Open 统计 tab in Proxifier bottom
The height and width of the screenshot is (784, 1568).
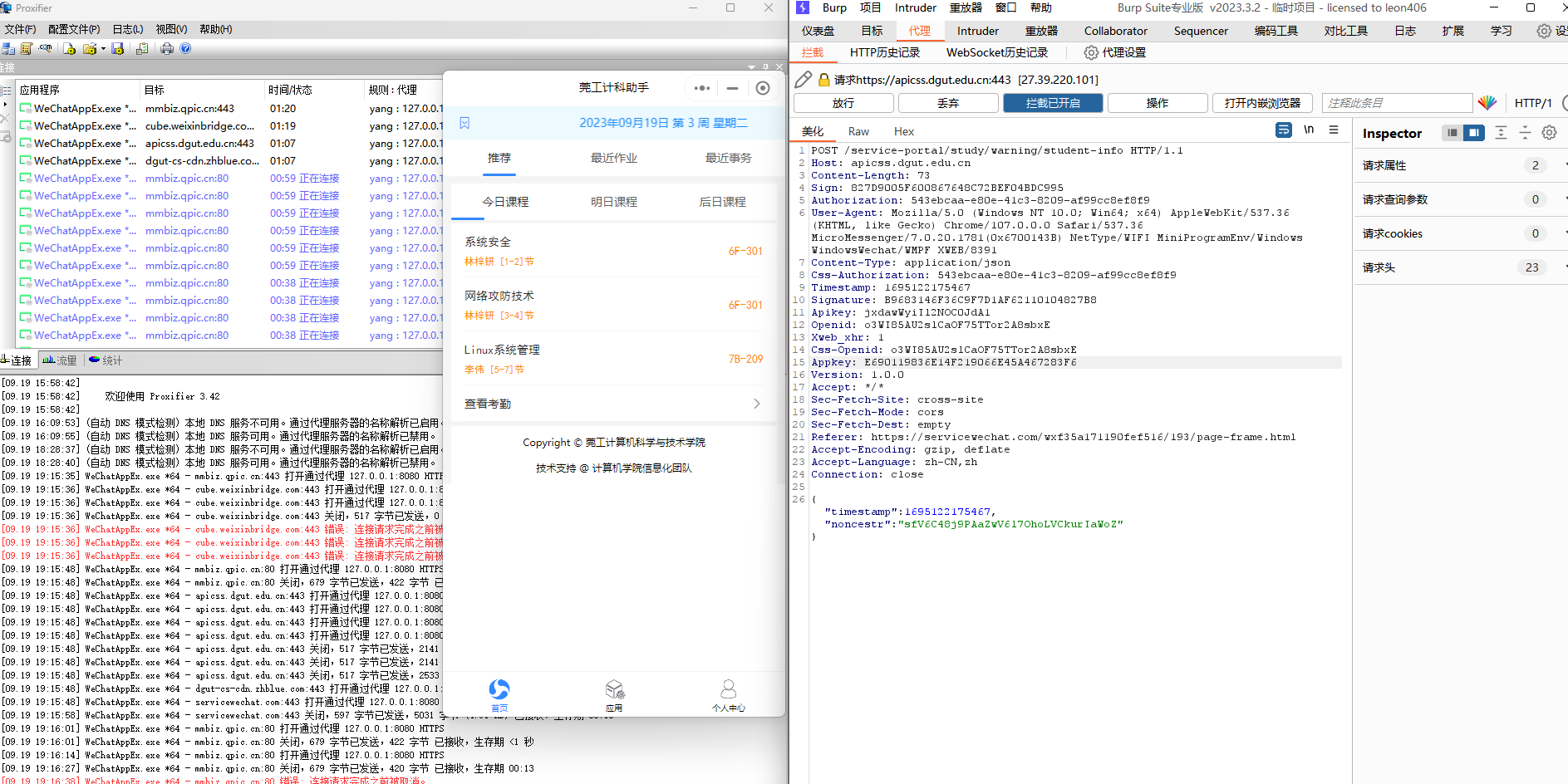(106, 360)
